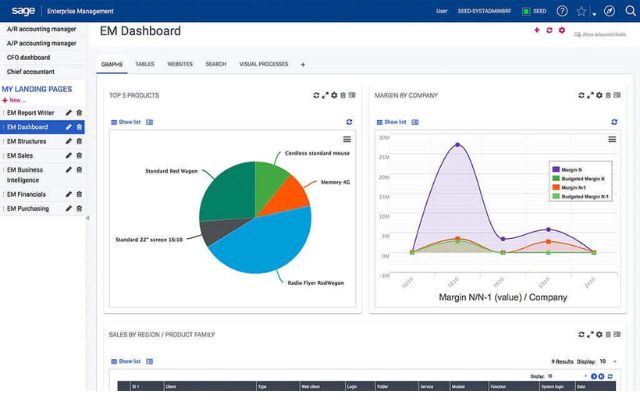
Task: Delete EM Financials landing page
Action: pos(79,194)
